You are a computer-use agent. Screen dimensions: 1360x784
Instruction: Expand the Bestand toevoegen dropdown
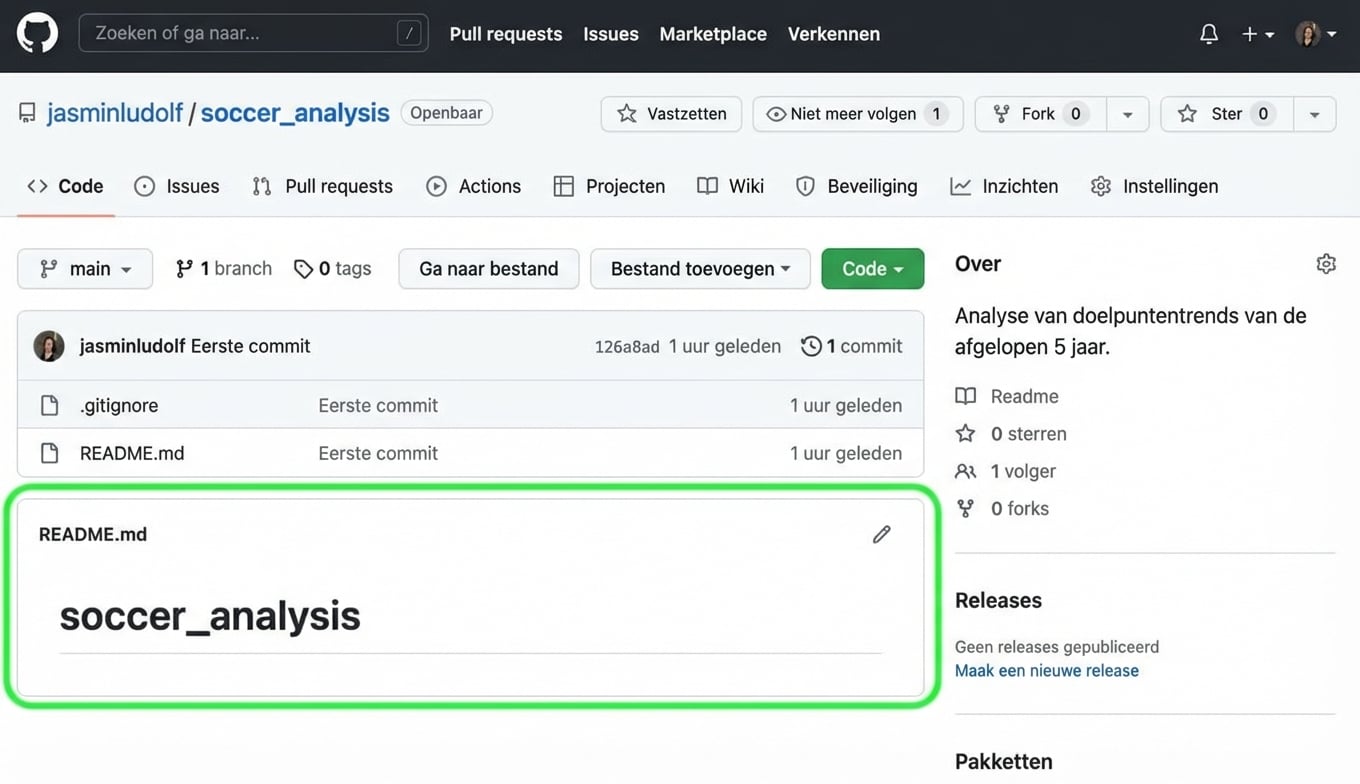click(700, 268)
